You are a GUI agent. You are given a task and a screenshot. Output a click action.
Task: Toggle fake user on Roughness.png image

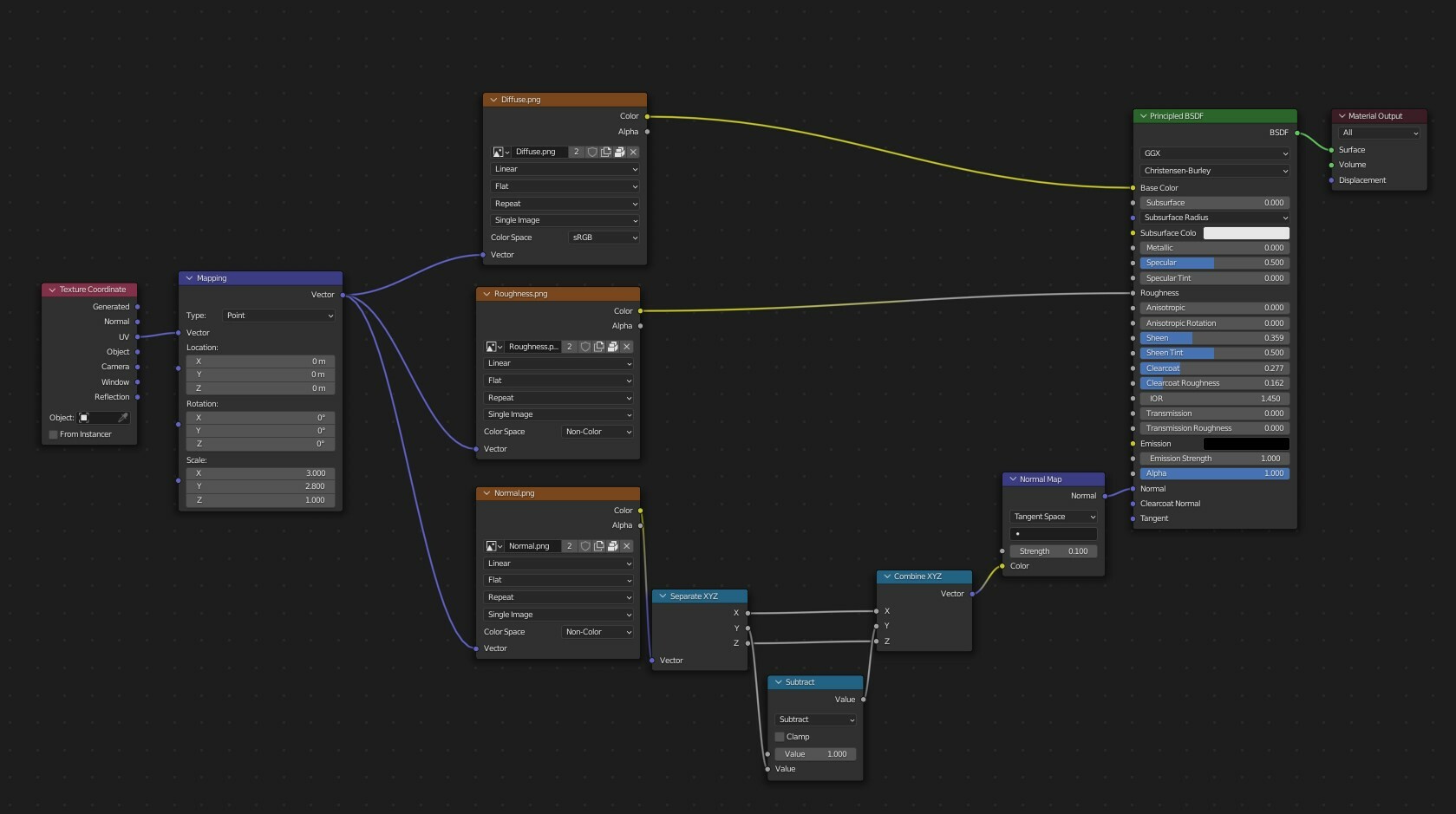coord(585,347)
